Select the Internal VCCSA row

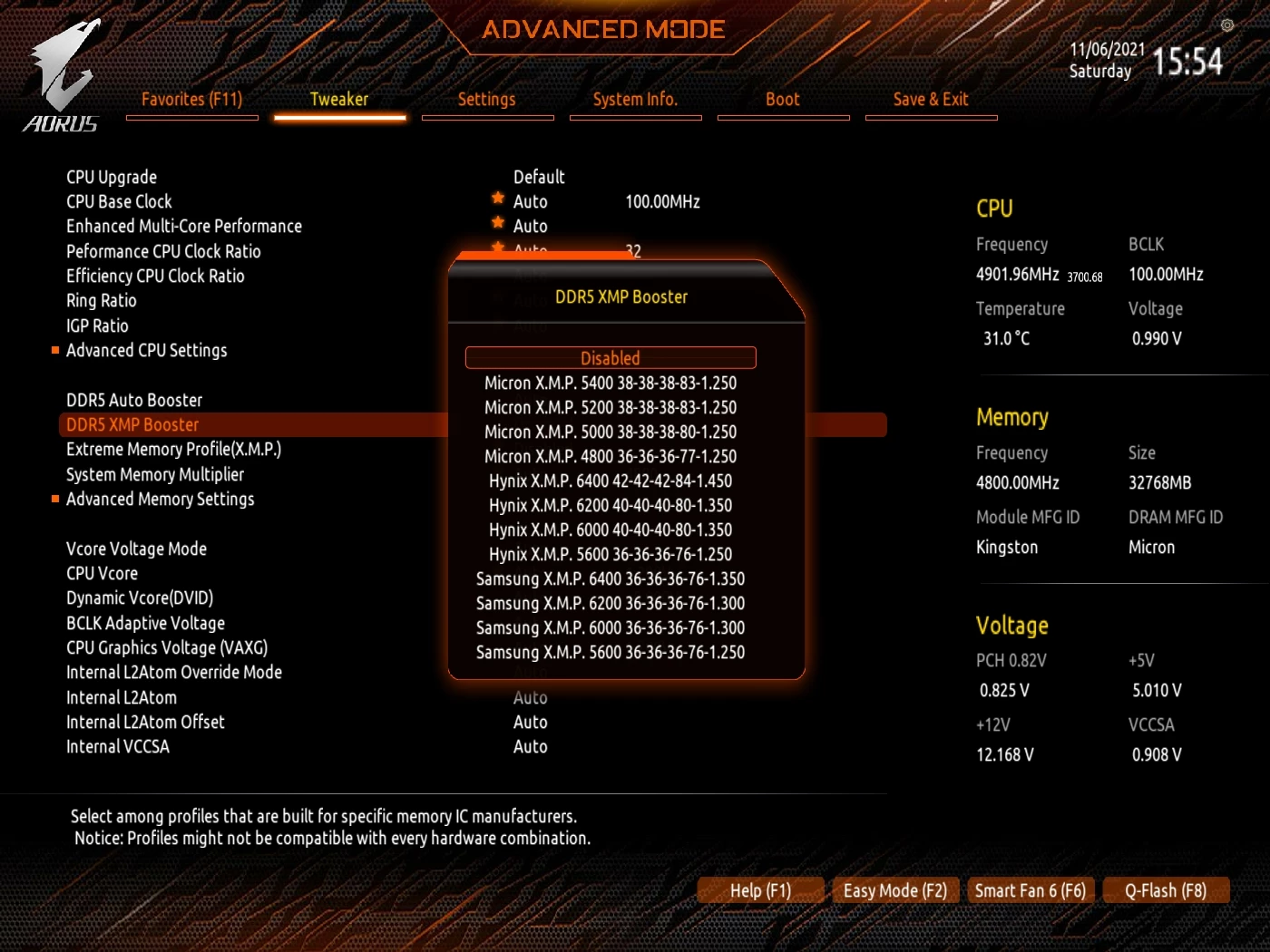click(x=118, y=746)
